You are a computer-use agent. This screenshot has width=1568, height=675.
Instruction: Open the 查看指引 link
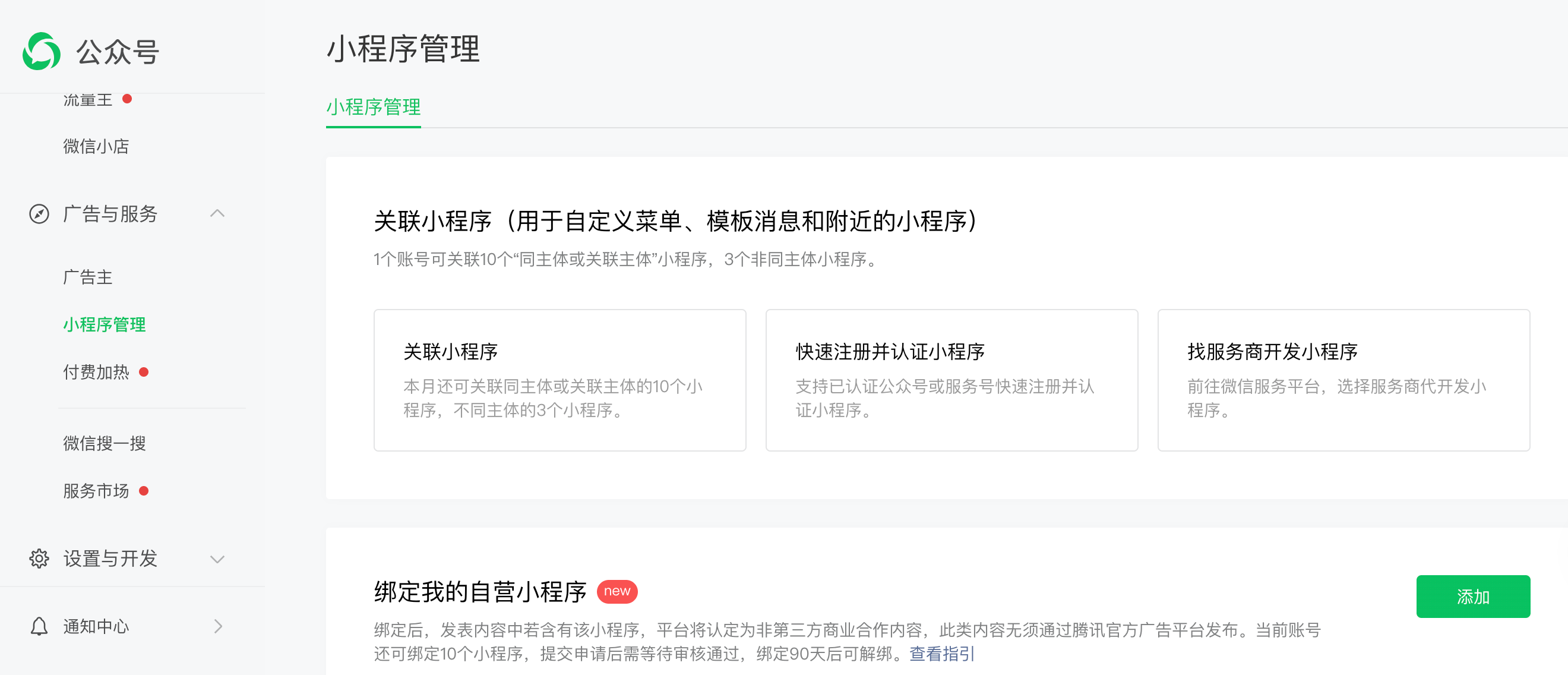point(941,654)
